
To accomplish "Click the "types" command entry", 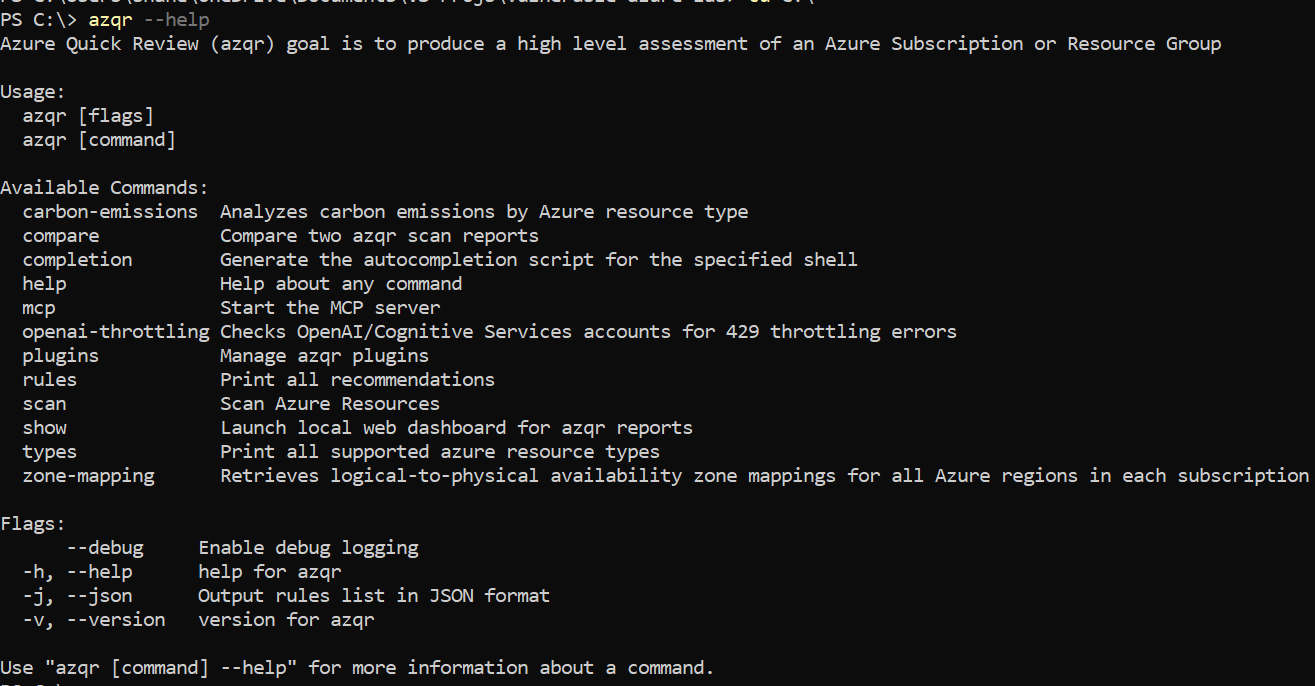I will (50, 452).
